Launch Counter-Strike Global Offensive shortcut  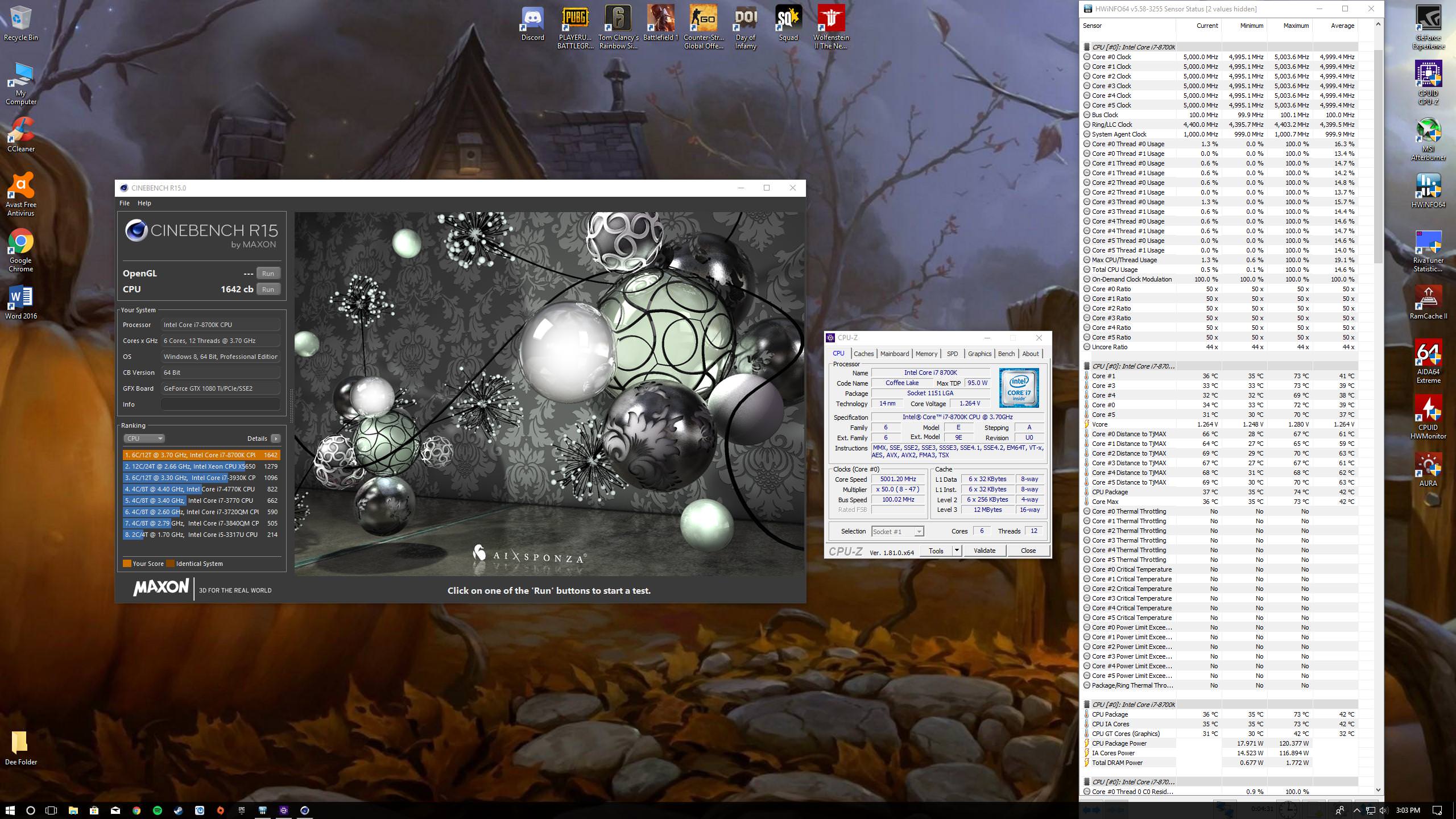(x=704, y=27)
